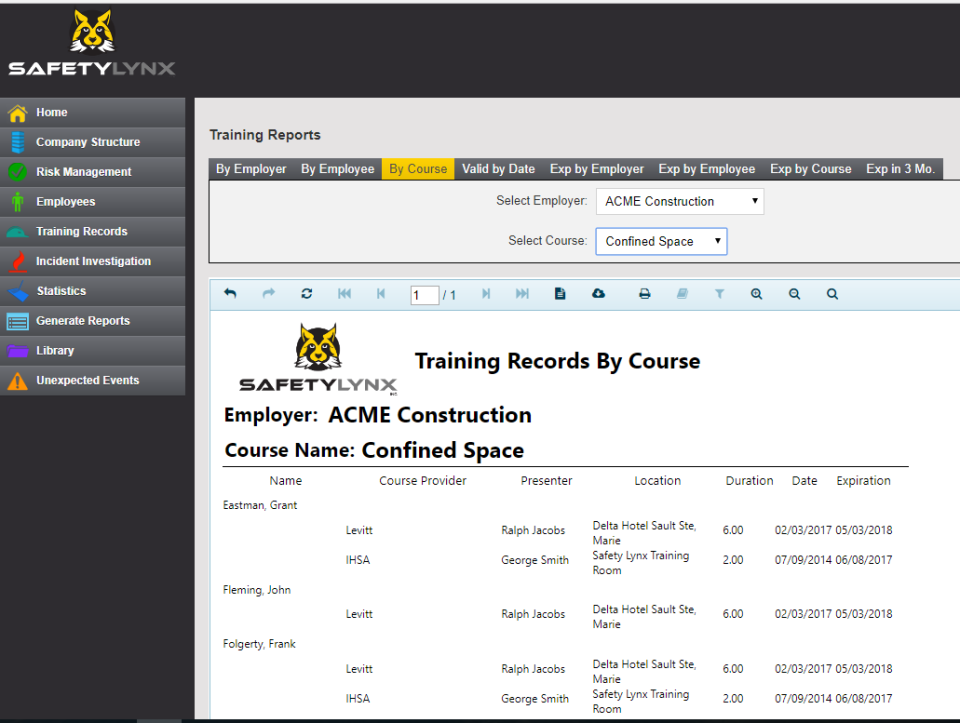The height and width of the screenshot is (723, 960).
Task: Go to first page of report
Action: click(x=345, y=294)
